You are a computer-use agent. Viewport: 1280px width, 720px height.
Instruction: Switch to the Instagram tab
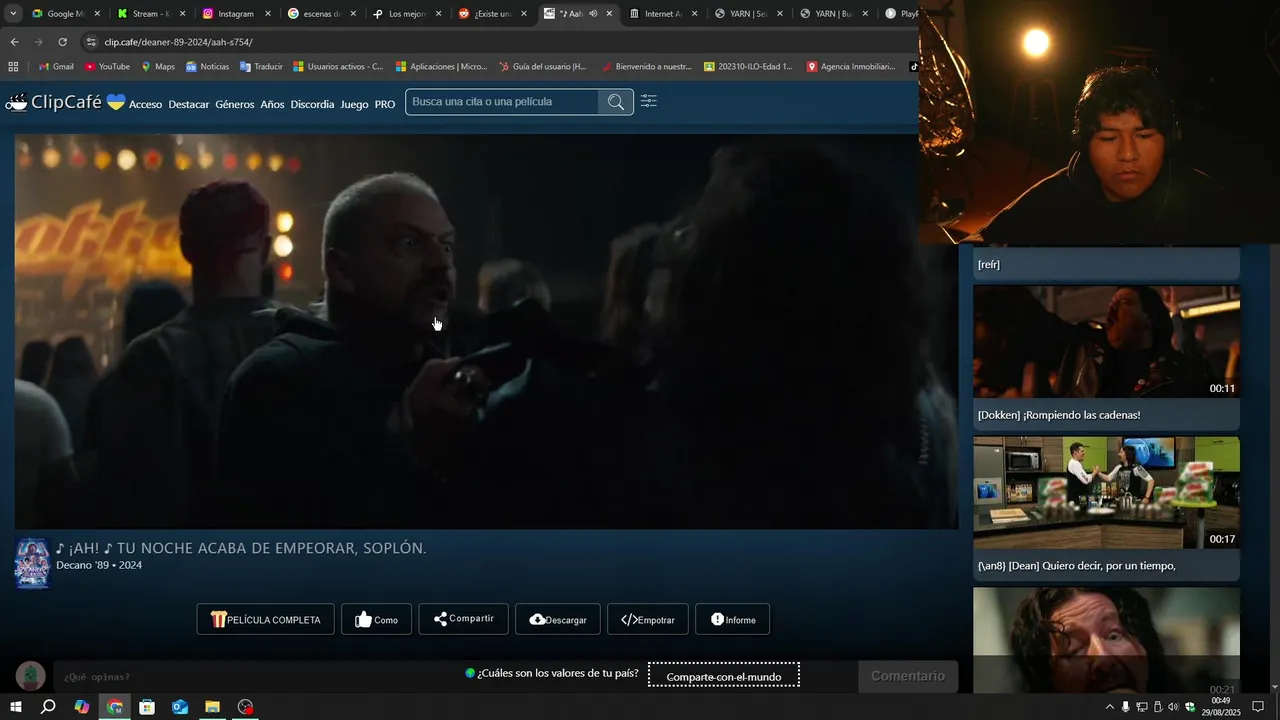[236, 14]
